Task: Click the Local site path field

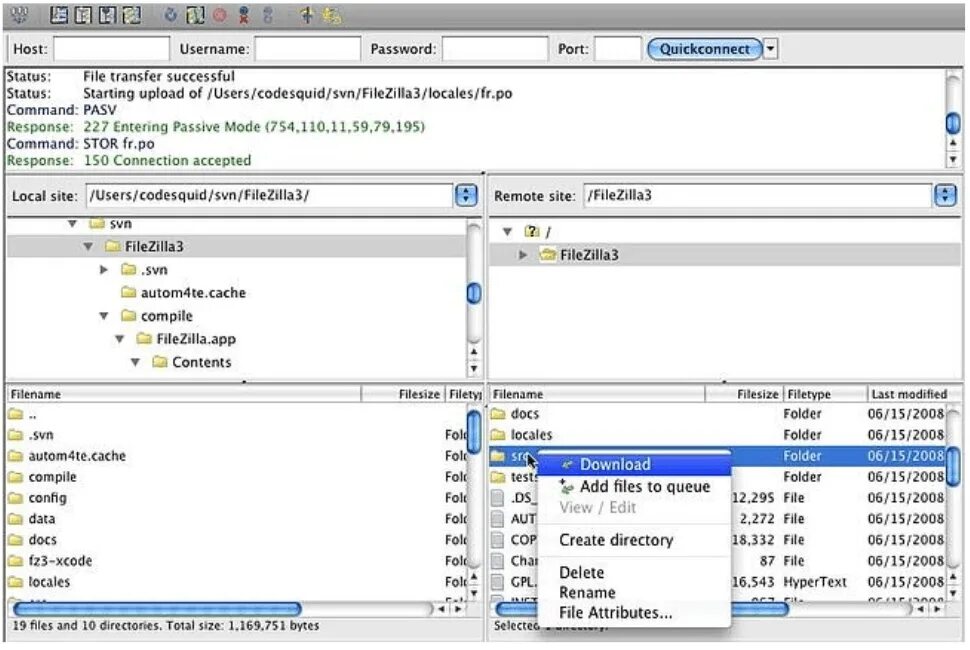Action: click(x=269, y=195)
